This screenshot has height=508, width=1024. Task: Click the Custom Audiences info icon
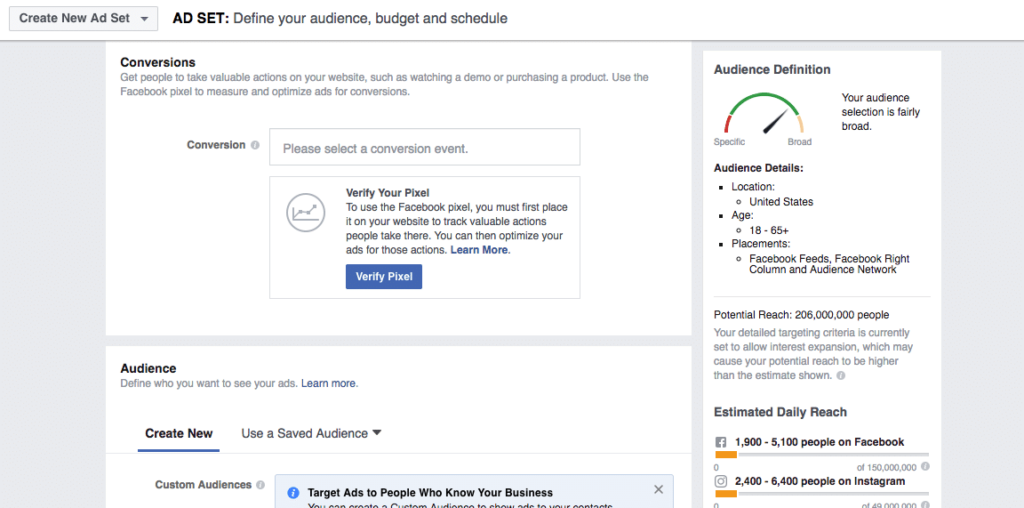tap(261, 485)
